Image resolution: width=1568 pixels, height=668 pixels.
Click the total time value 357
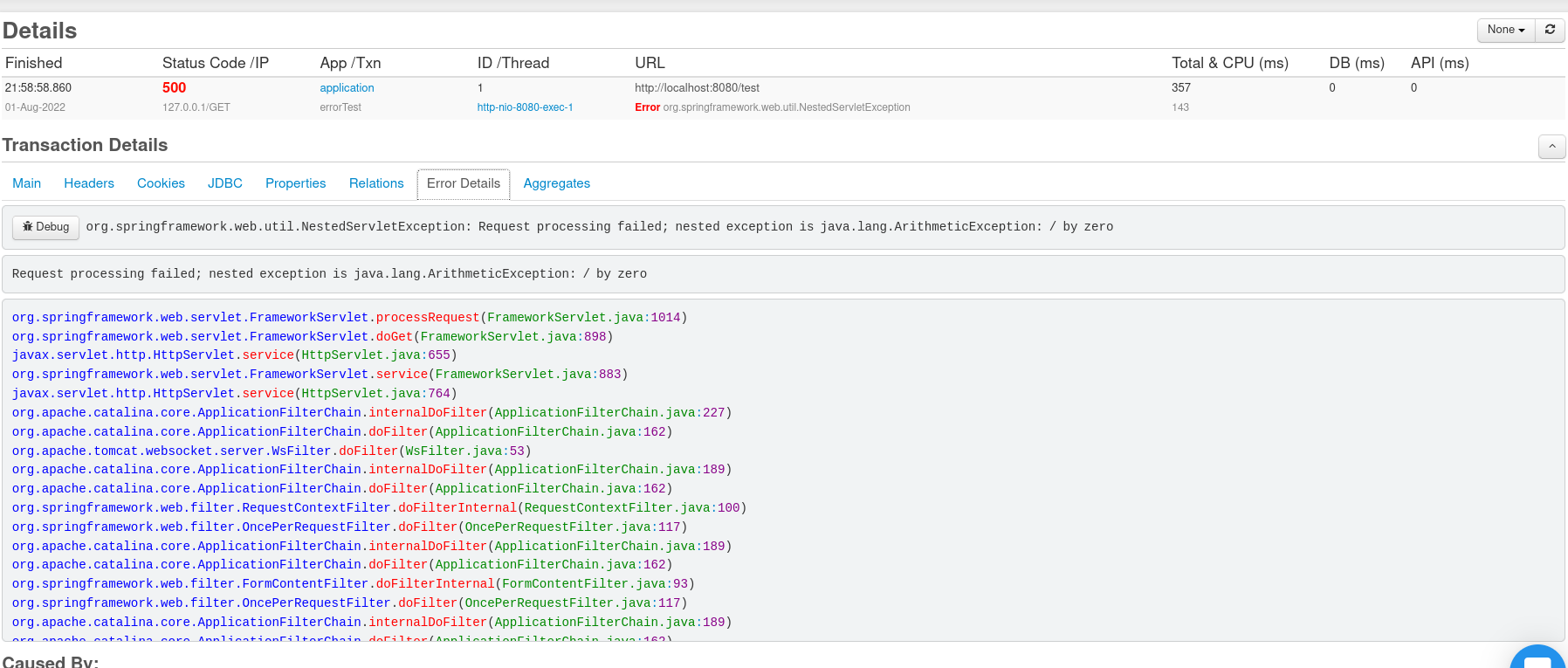(x=1181, y=88)
